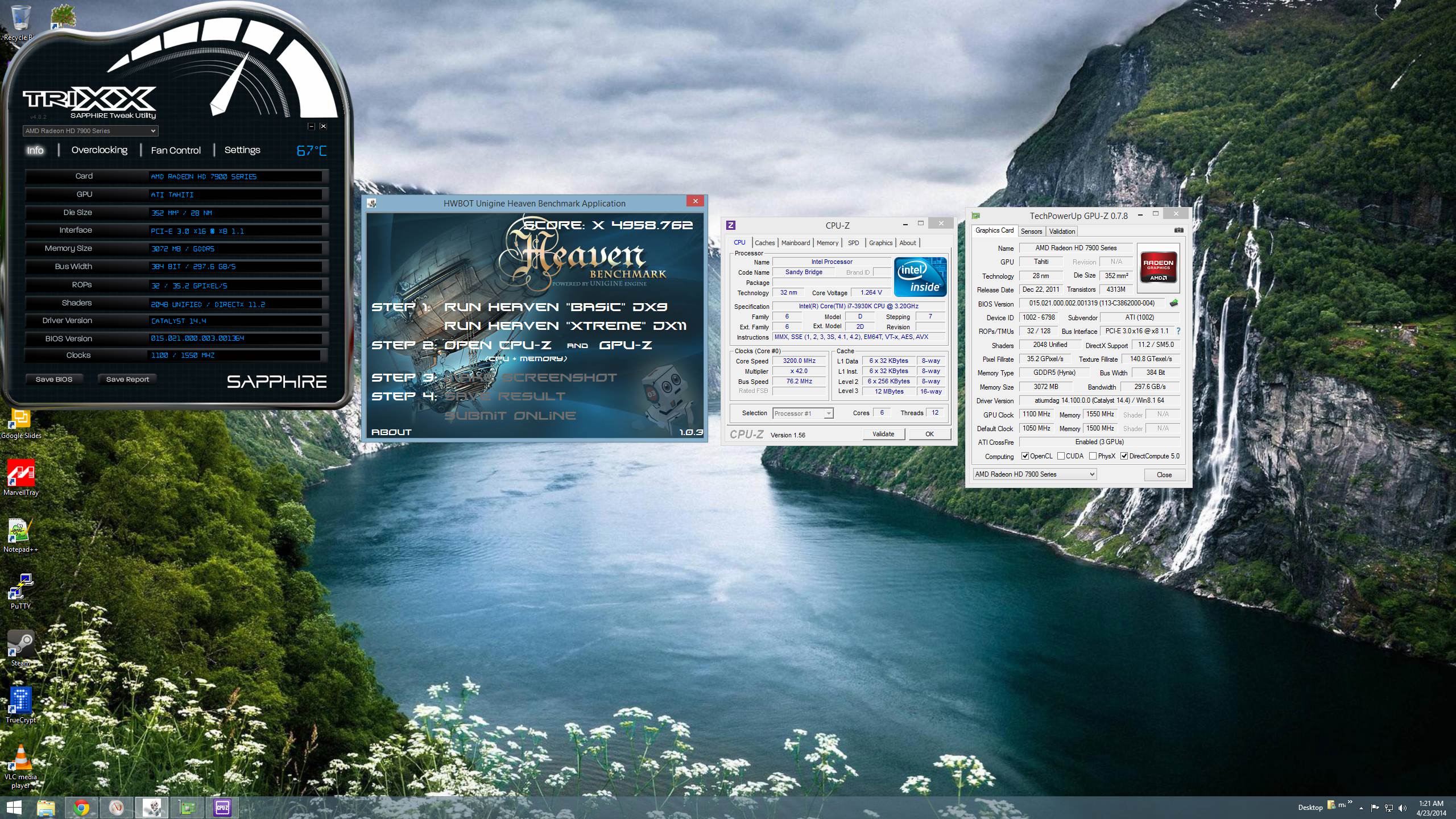
Task: Click Validate button in CPU-Z
Action: pos(883,434)
